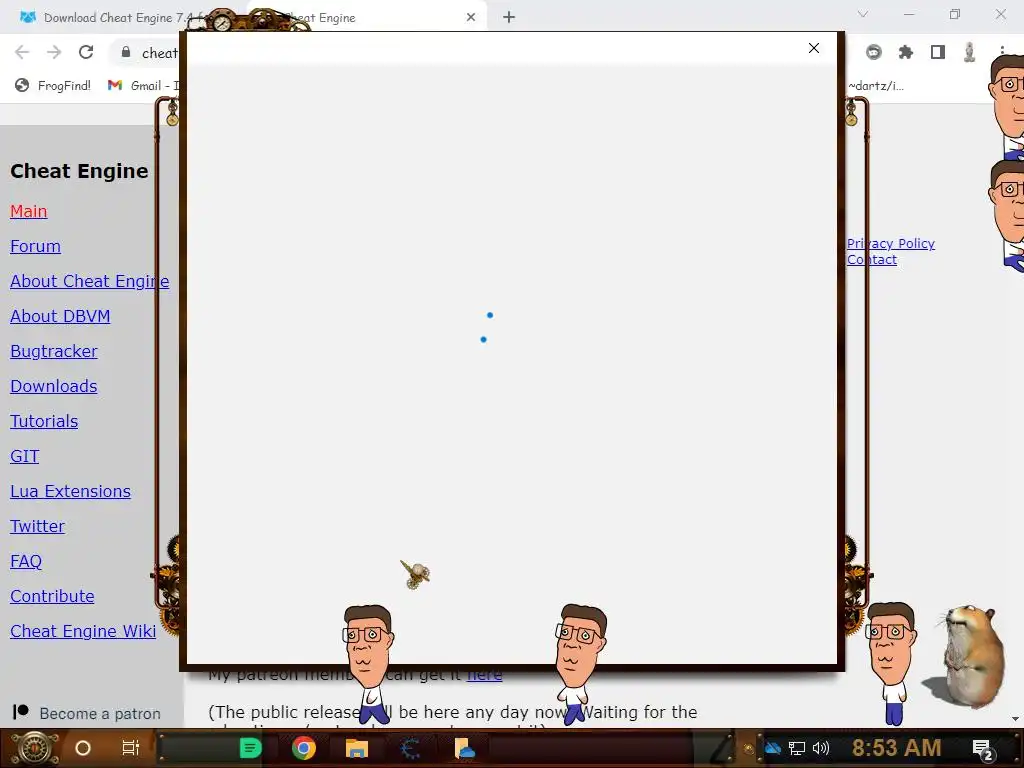The image size is (1024, 768).
Task: Close the 'Cheat Engine' browser tab
Action: click(x=471, y=18)
